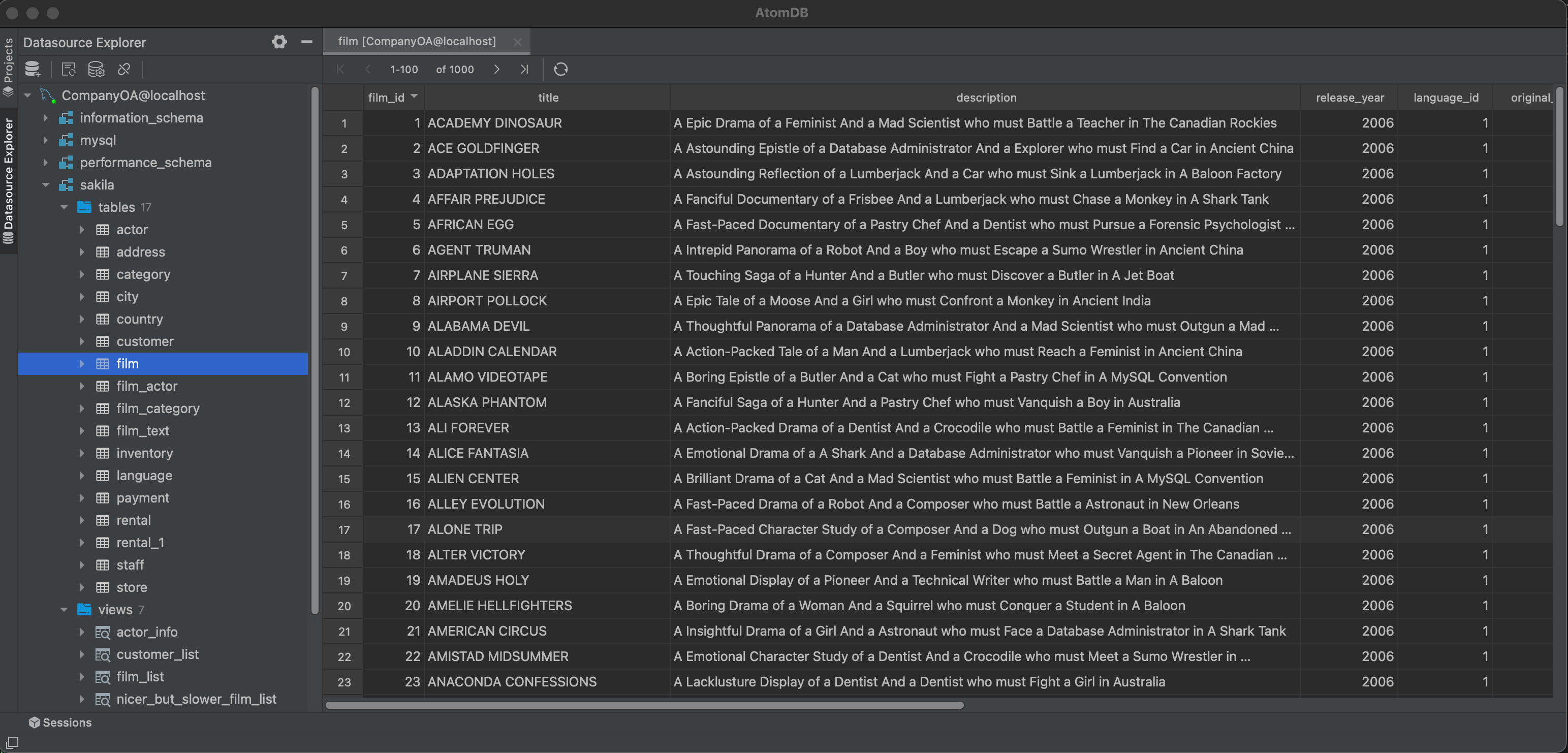Open datasource properties icon
The image size is (1568, 753).
click(96, 70)
